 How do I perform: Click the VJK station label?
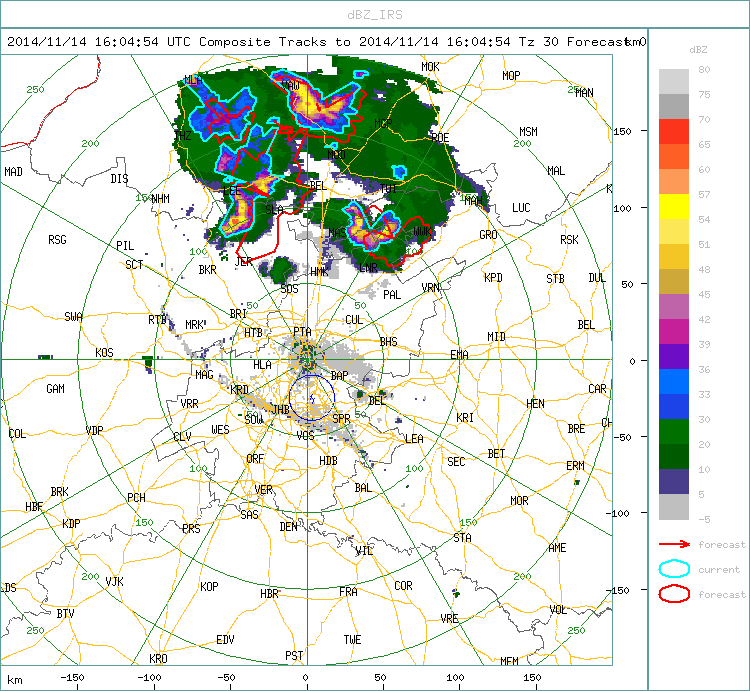(114, 581)
